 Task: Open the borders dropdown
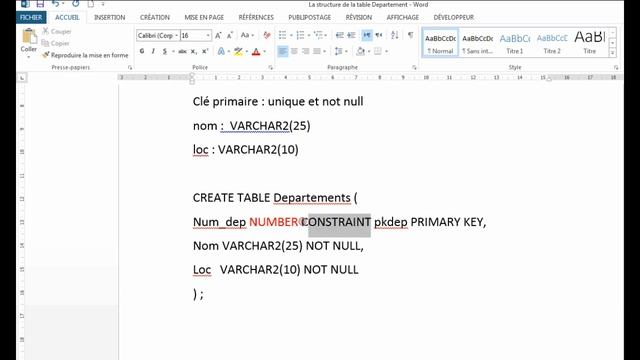pyautogui.click(x=386, y=51)
